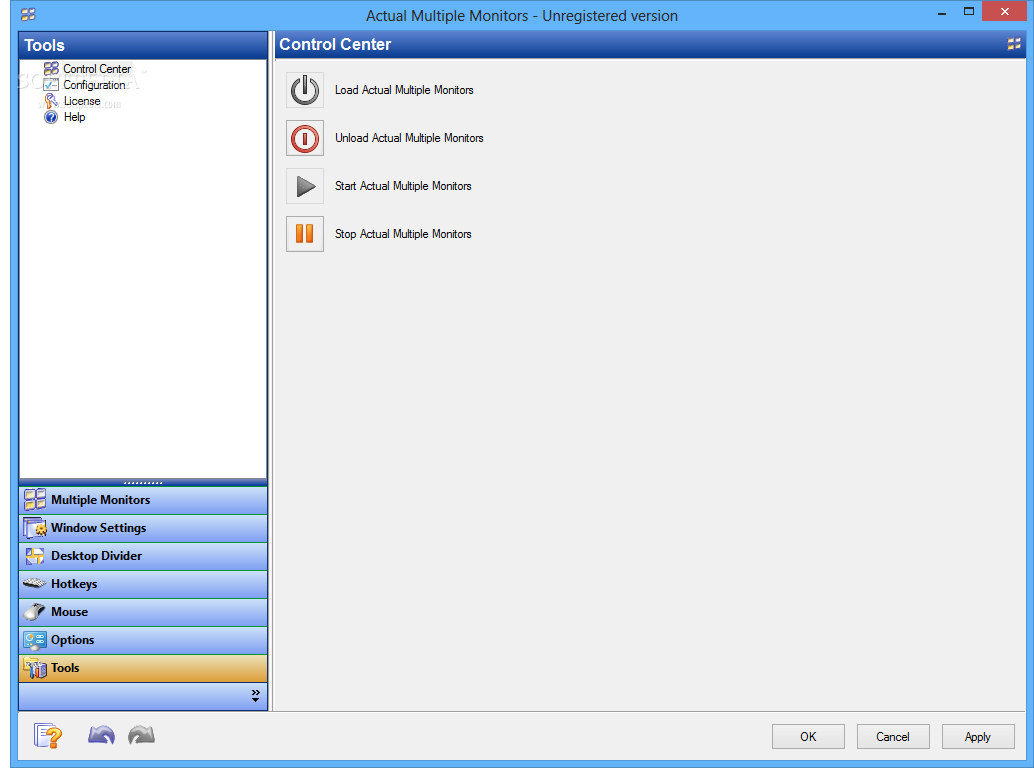Click the blue undo arrow icon
The width and height of the screenshot is (1034, 768).
point(101,735)
